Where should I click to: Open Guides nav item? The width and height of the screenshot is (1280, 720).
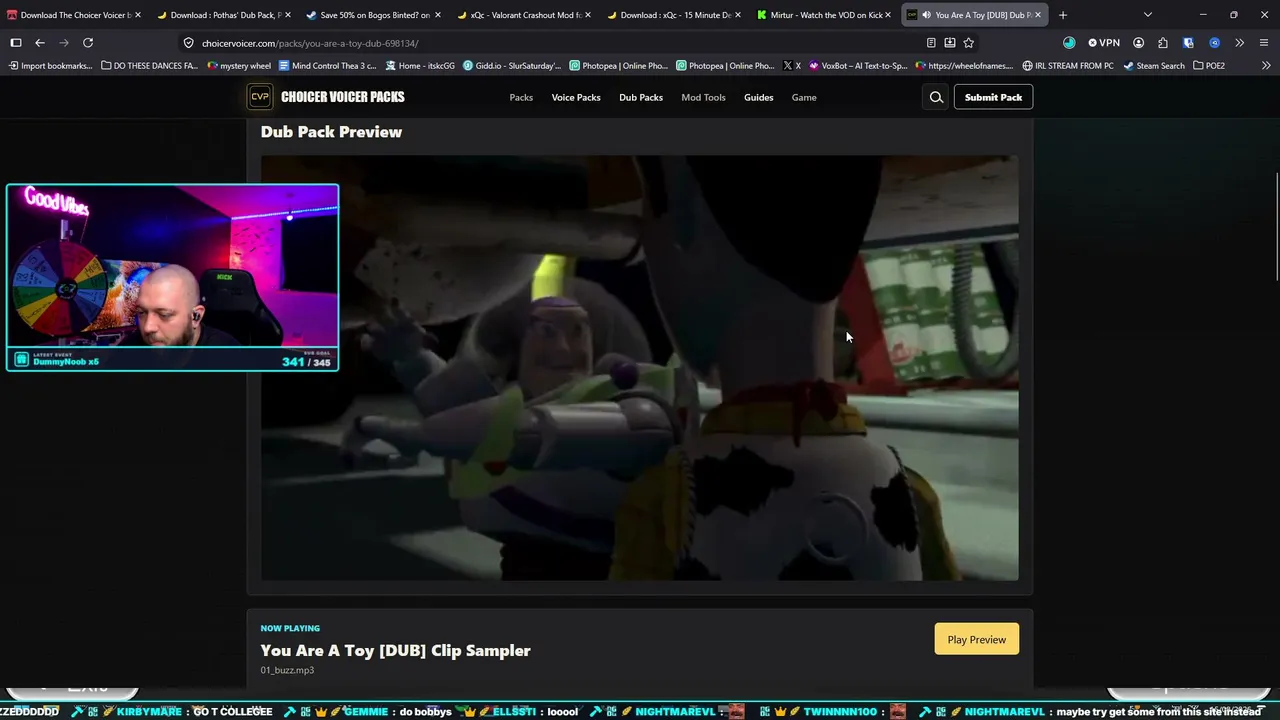[758, 97]
